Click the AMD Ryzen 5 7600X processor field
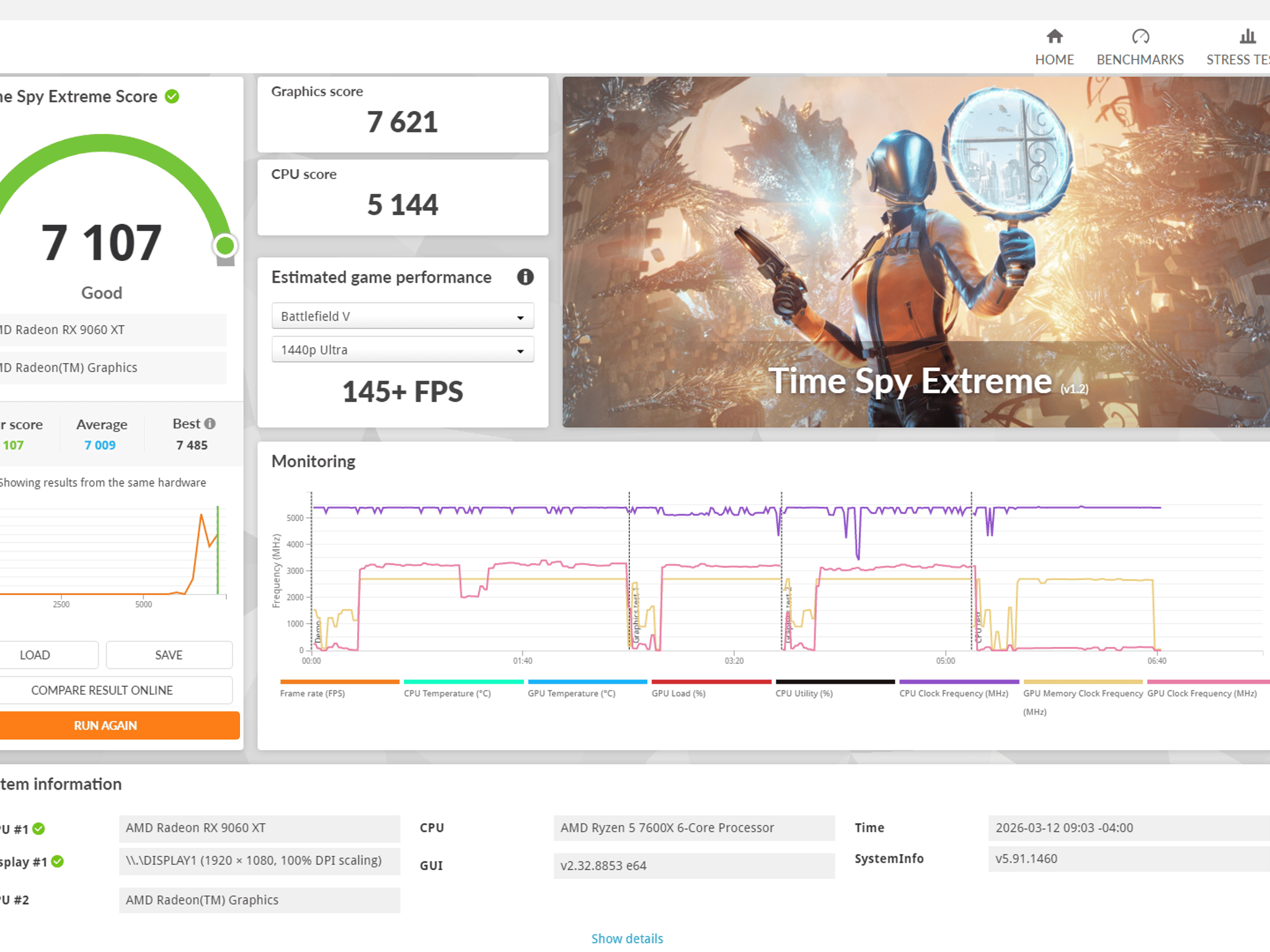The width and height of the screenshot is (1270, 952). pyautogui.click(x=694, y=828)
